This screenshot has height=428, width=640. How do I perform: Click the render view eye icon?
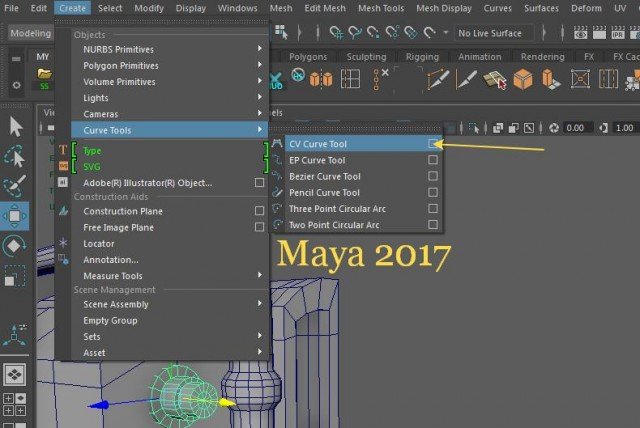pyautogui.click(x=580, y=33)
